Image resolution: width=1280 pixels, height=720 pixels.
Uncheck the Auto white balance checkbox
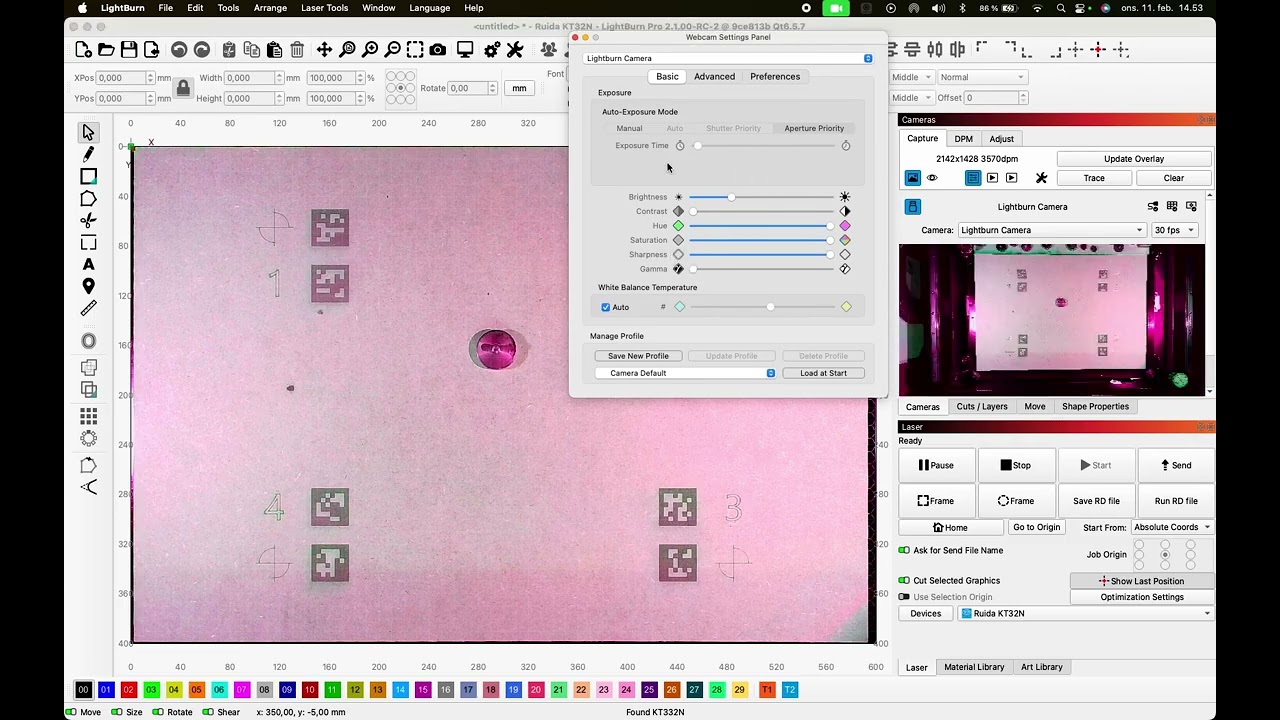pos(605,307)
